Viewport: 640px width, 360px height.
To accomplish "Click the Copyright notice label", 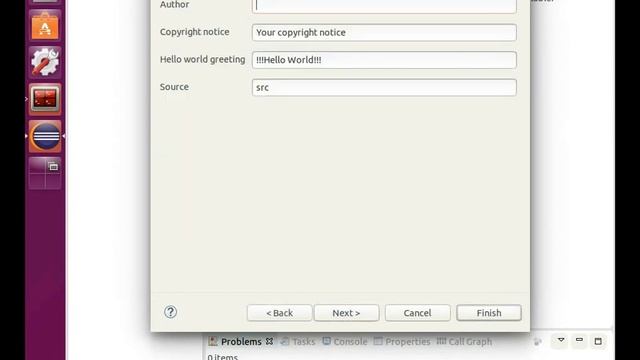I will (x=195, y=32).
